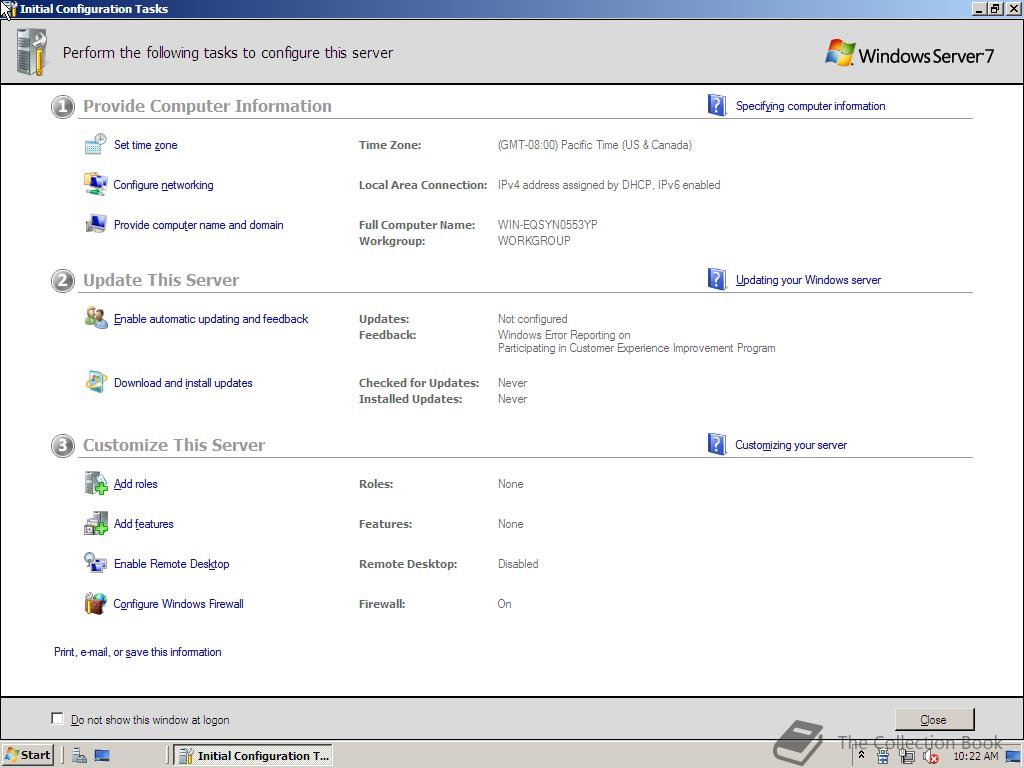
Task: Open the Set time zone link
Action: click(146, 145)
